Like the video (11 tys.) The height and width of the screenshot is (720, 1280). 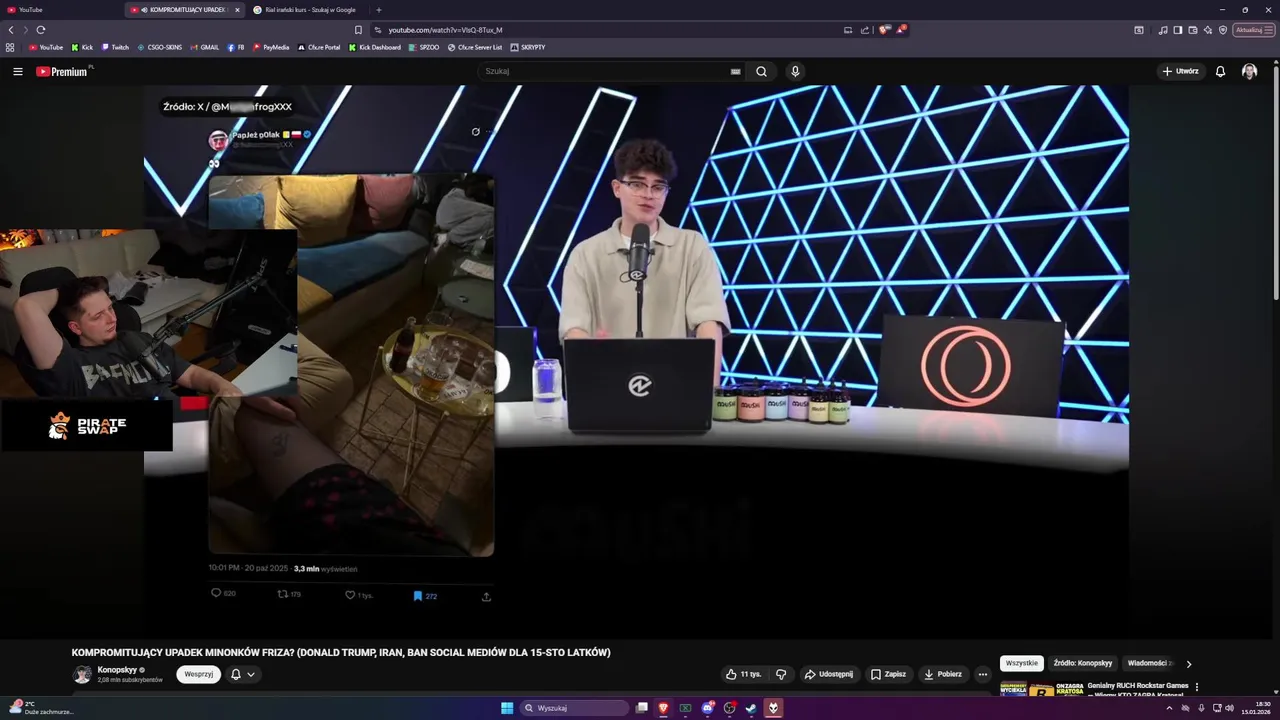click(x=743, y=674)
